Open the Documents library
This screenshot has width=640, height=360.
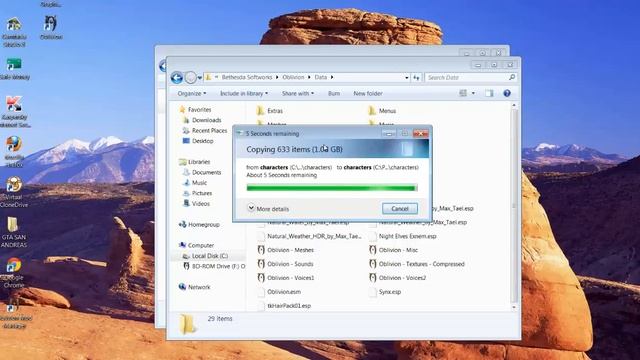[x=202, y=172]
